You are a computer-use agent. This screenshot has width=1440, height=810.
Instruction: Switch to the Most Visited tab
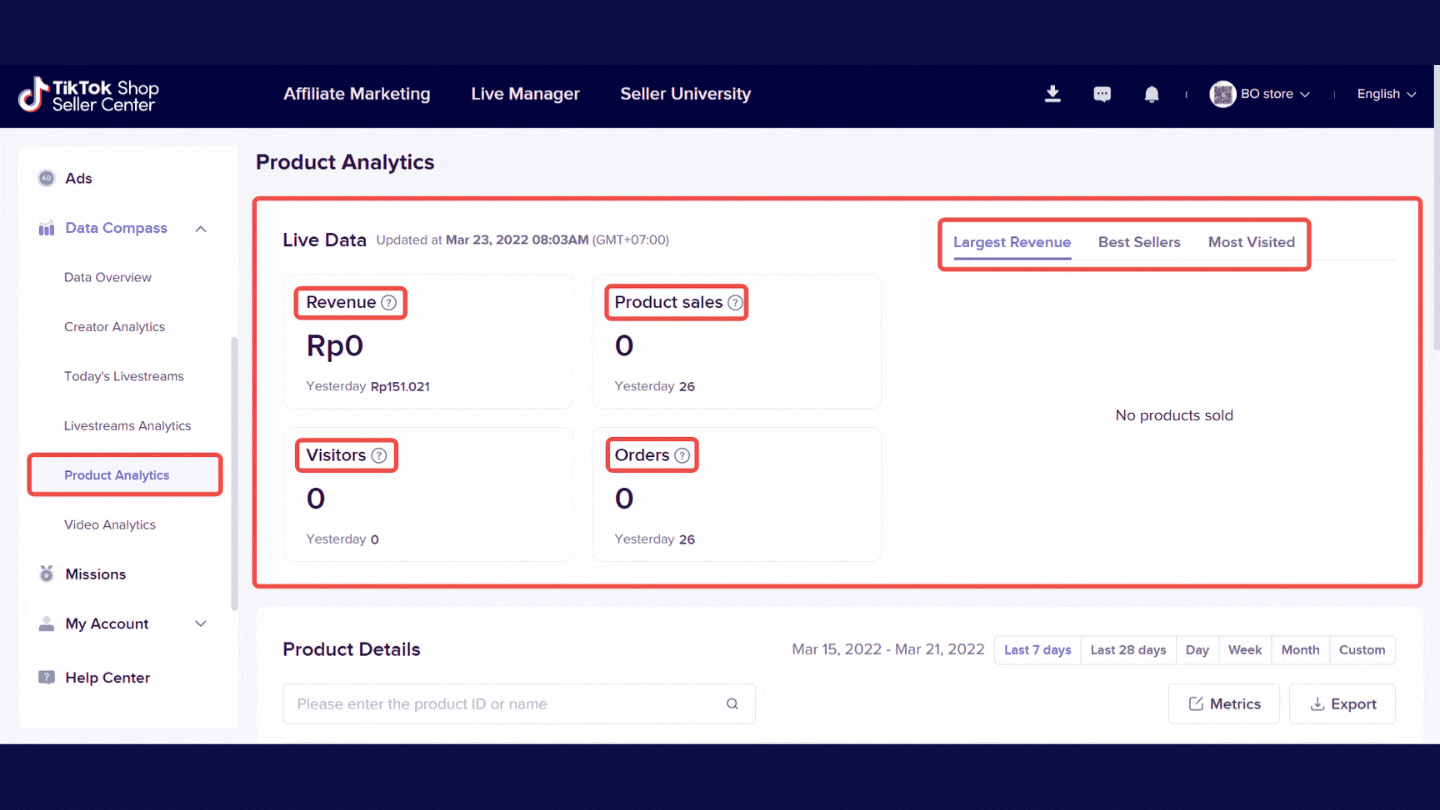pos(1251,242)
